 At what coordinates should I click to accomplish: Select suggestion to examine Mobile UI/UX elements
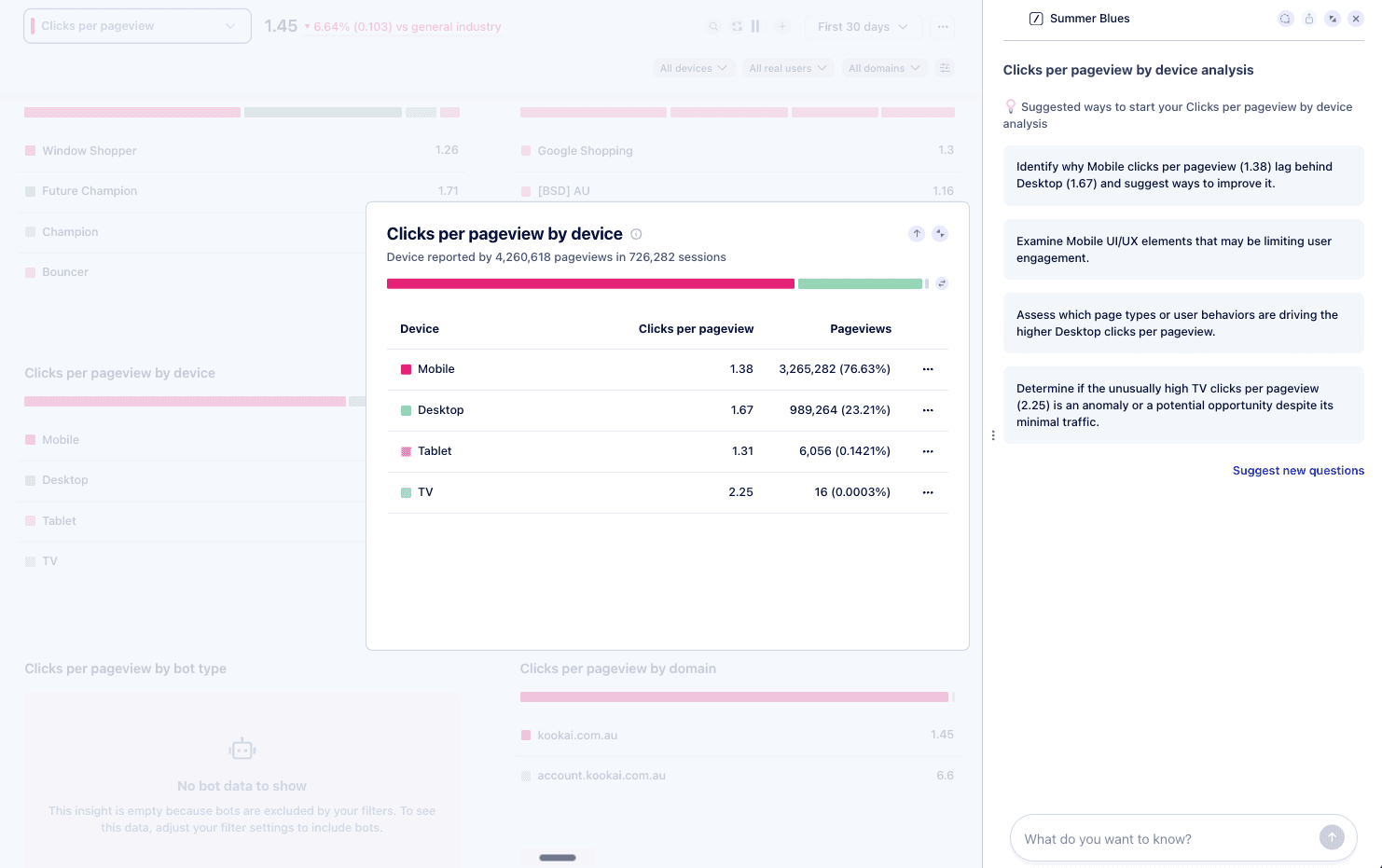tap(1183, 250)
